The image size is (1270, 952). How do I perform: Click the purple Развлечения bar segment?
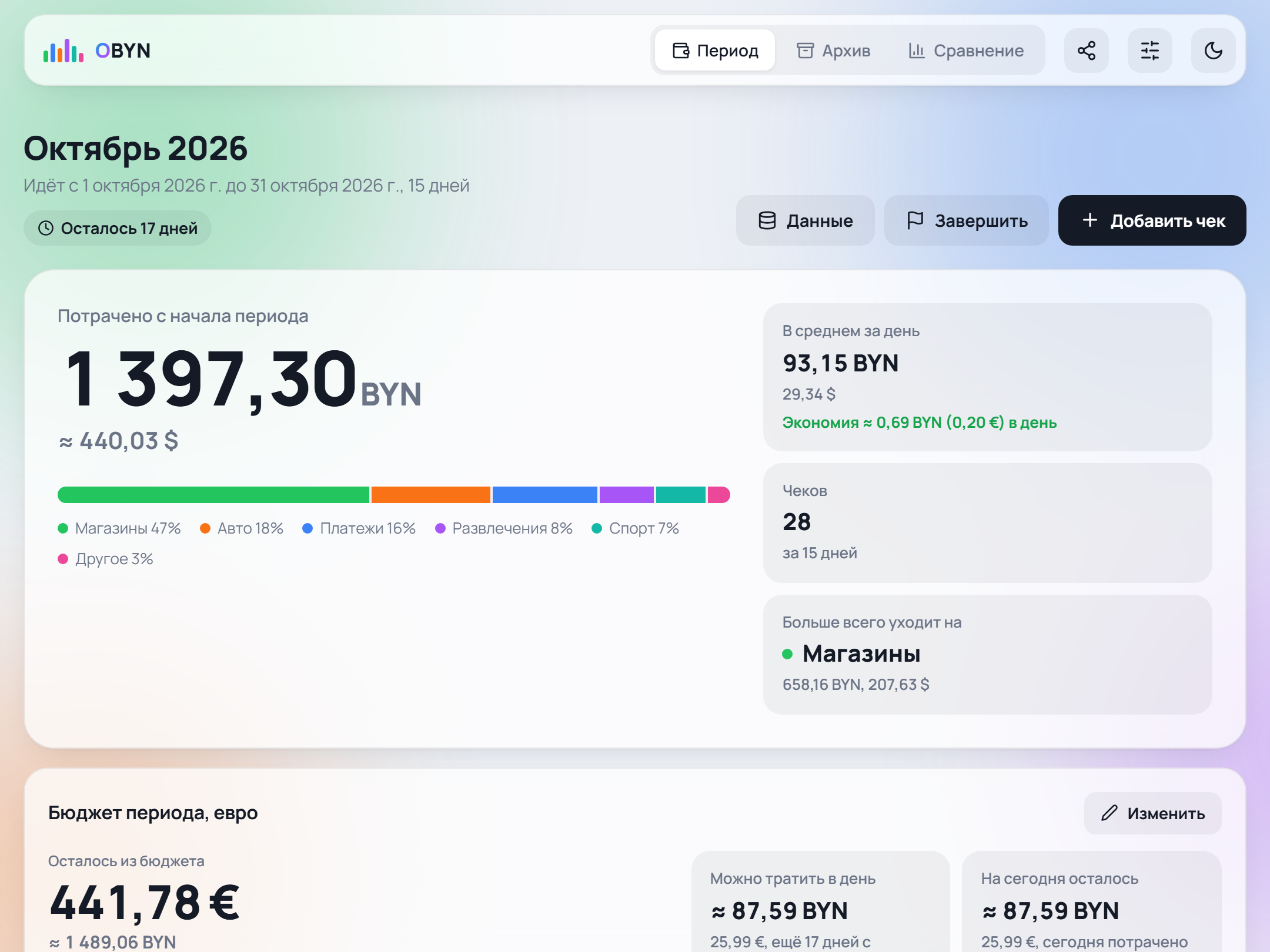pos(627,495)
